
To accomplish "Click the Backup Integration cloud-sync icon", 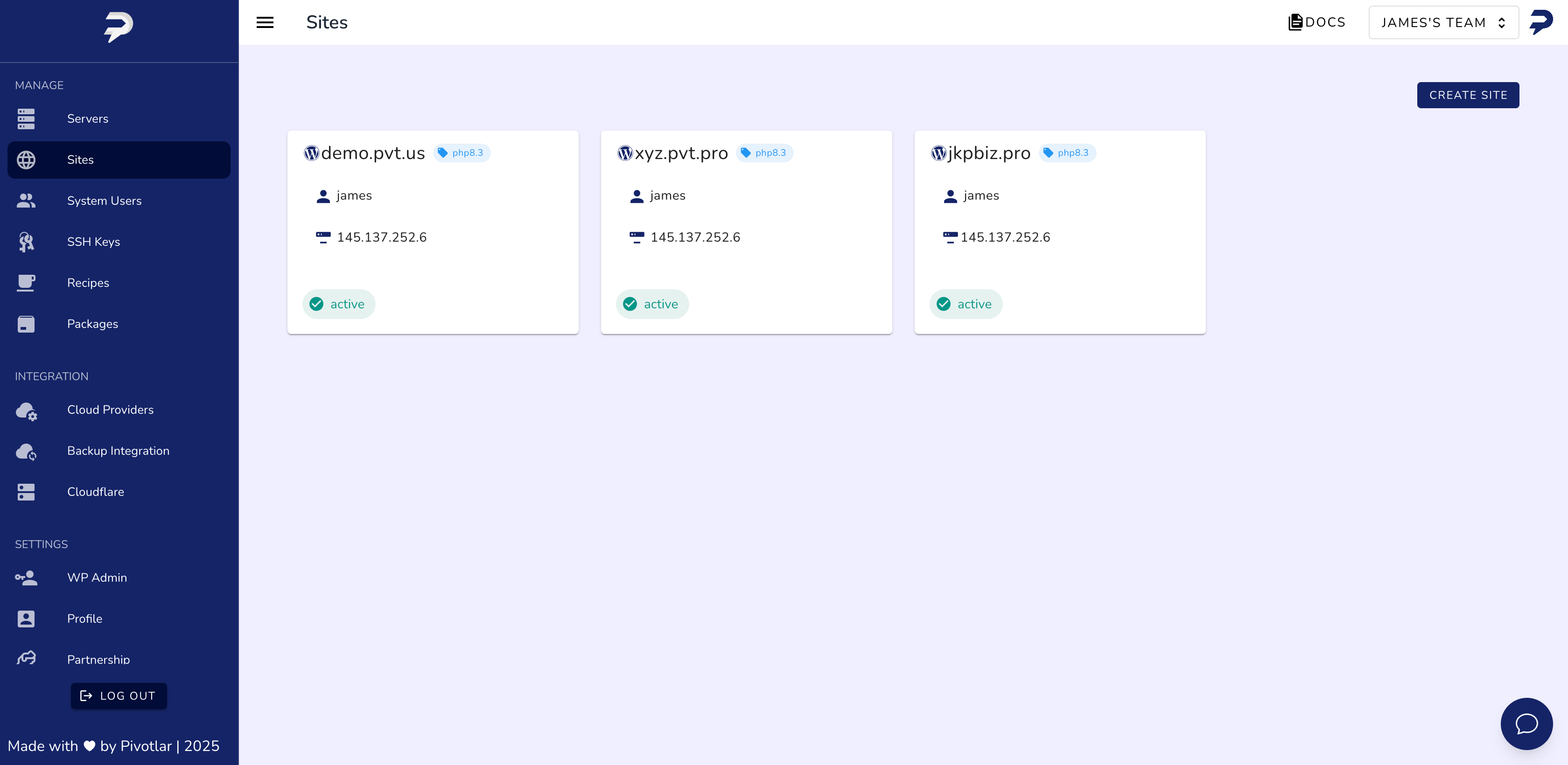I will 26,452.
